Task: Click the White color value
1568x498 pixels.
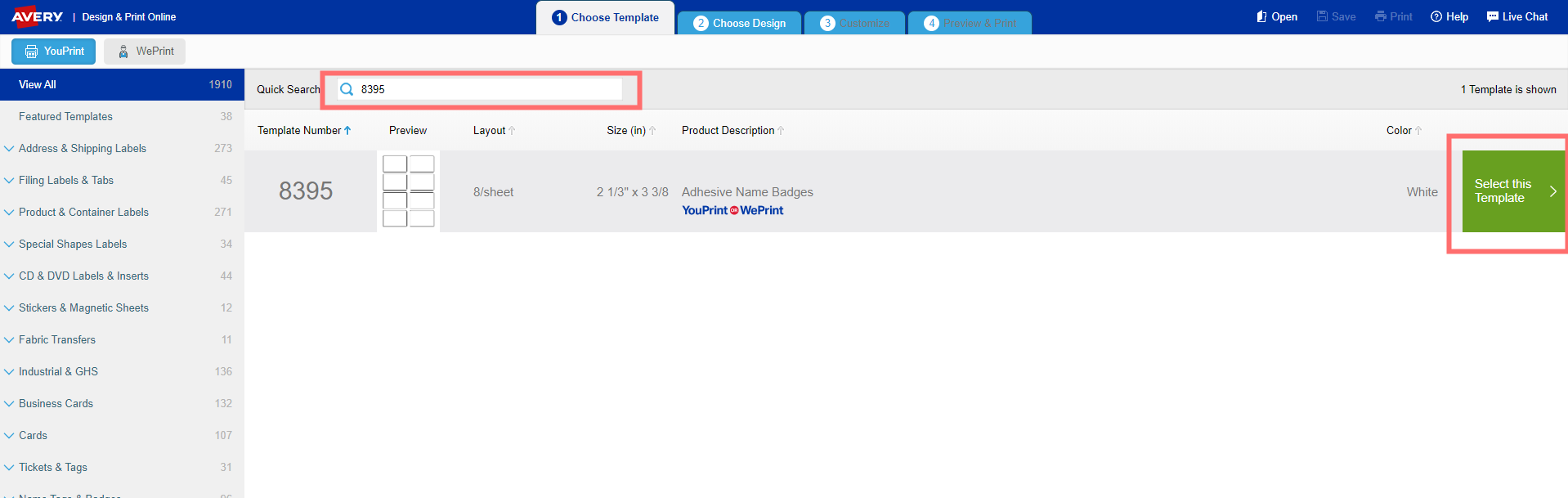Action: (x=1422, y=192)
